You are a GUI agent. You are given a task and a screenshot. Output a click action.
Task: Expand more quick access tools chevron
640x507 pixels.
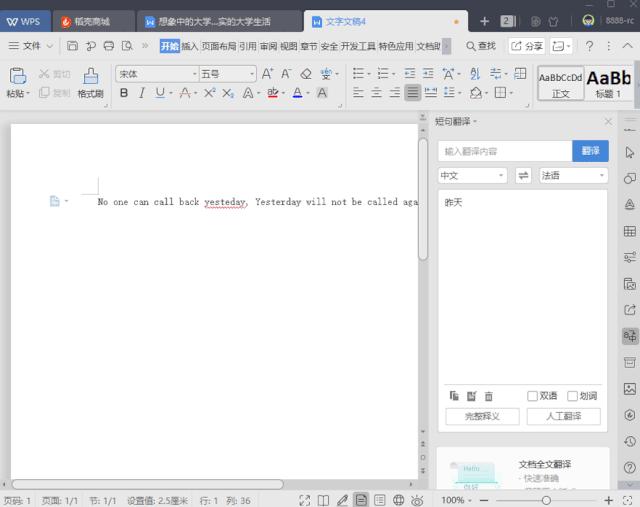tap(145, 46)
